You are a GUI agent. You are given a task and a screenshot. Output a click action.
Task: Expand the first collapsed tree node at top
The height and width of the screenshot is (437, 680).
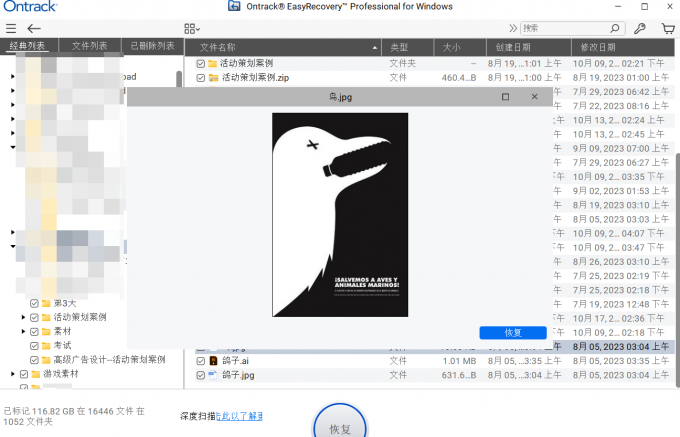point(13,76)
